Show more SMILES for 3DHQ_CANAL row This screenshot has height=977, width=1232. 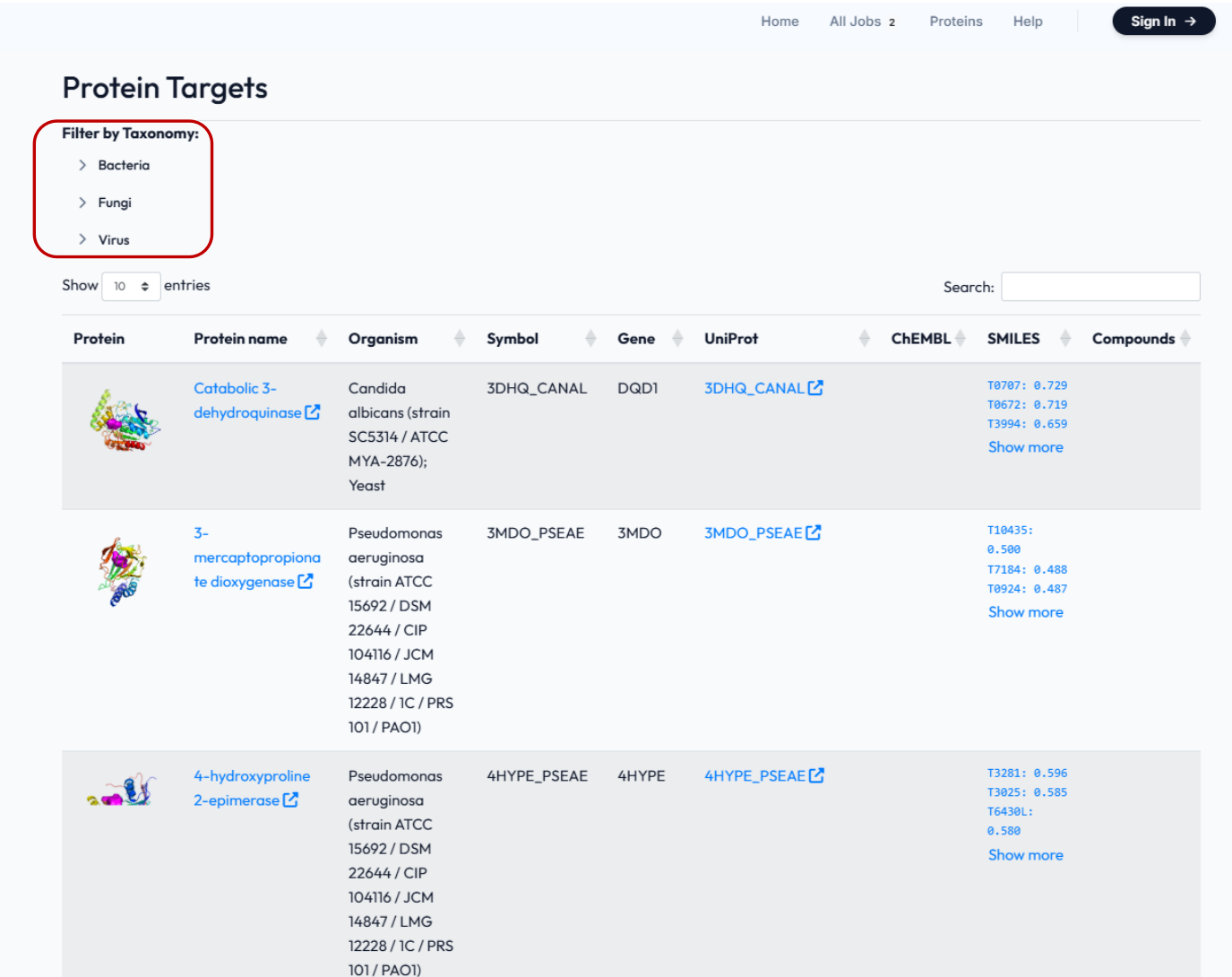(x=1026, y=447)
